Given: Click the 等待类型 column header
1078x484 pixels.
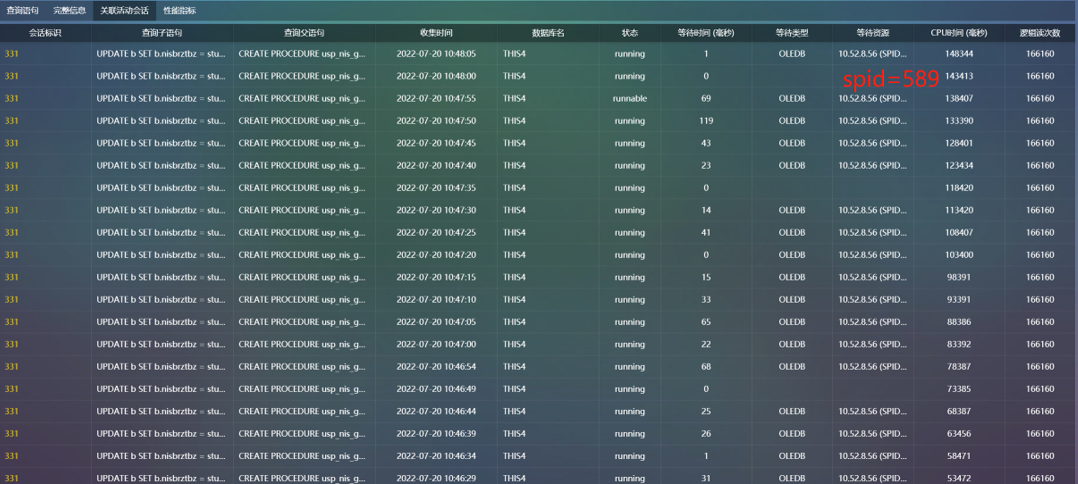Looking at the screenshot, I should coord(791,33).
